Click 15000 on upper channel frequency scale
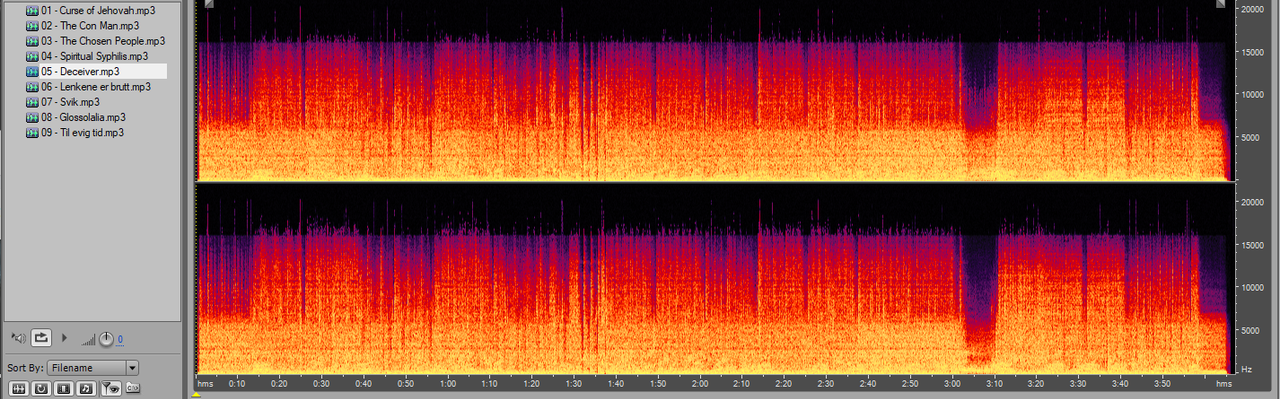 pos(1254,51)
